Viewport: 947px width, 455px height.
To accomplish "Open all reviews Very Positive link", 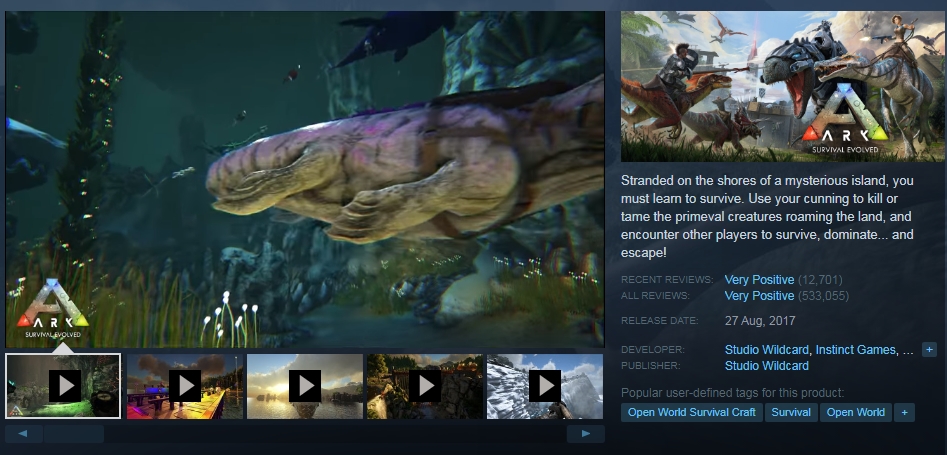I will coord(759,296).
